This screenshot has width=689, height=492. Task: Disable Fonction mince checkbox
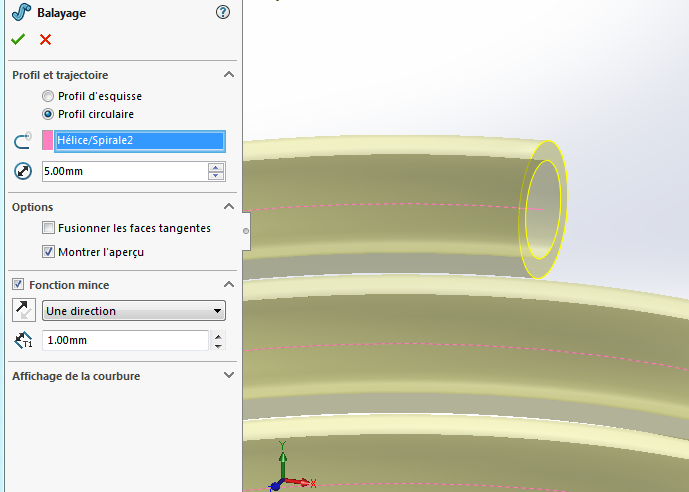pos(18,284)
